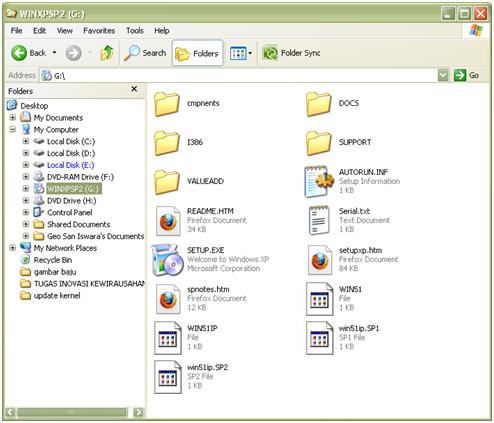Expand Local Disk (D:) node

[x=26, y=153]
